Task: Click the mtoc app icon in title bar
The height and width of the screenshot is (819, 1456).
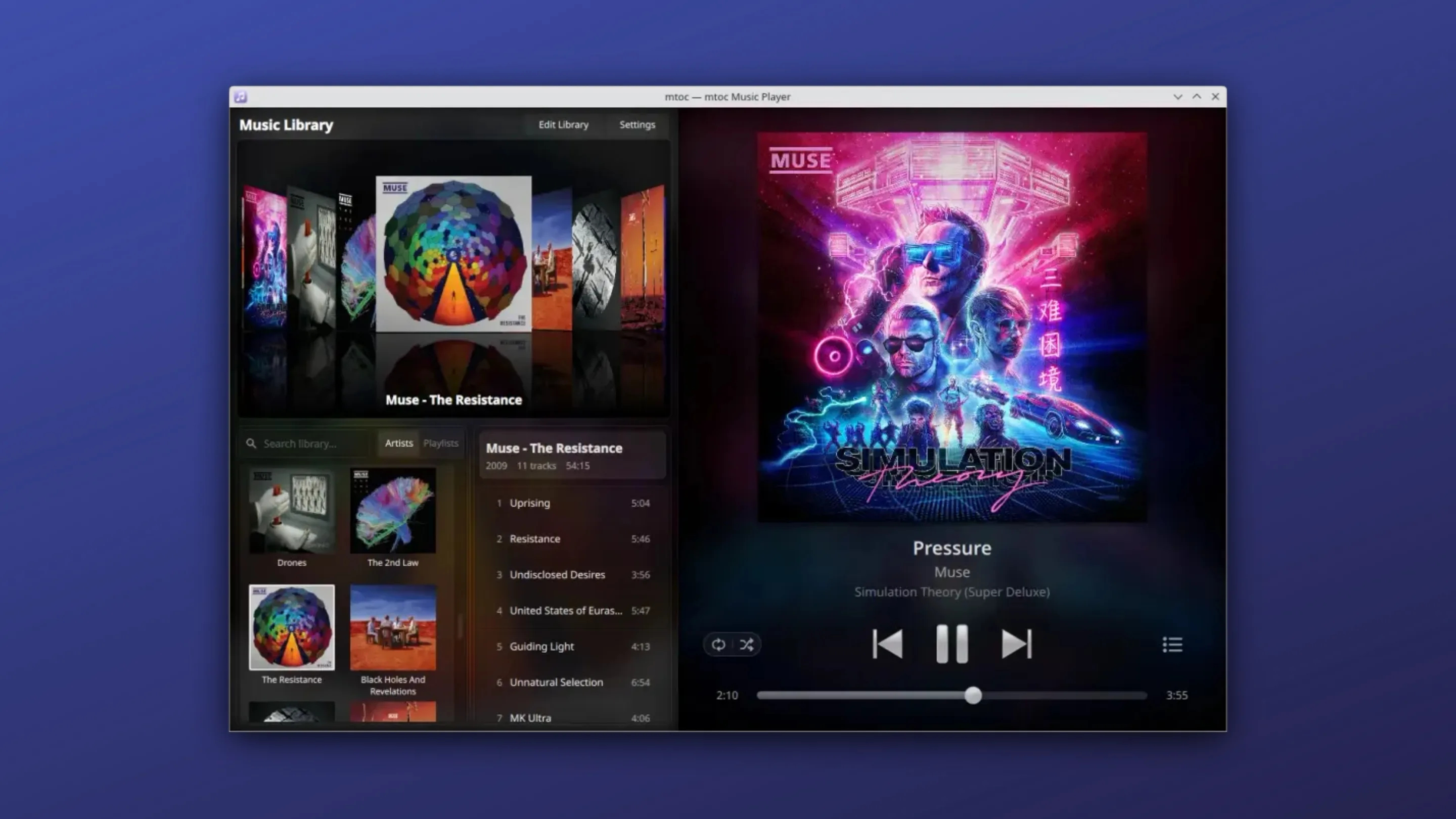Action: click(241, 97)
